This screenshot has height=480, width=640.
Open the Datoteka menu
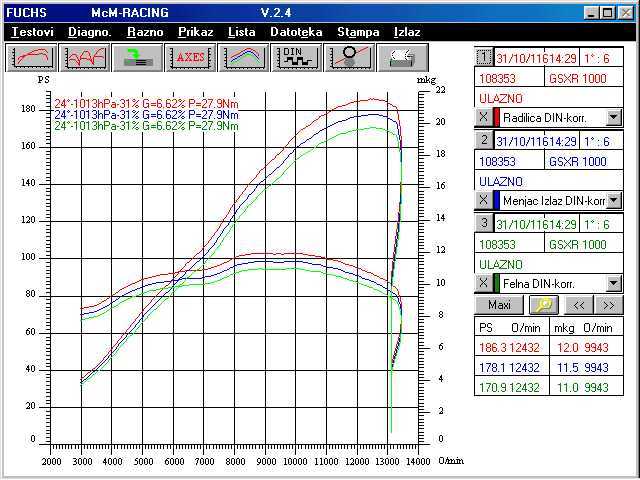296,32
